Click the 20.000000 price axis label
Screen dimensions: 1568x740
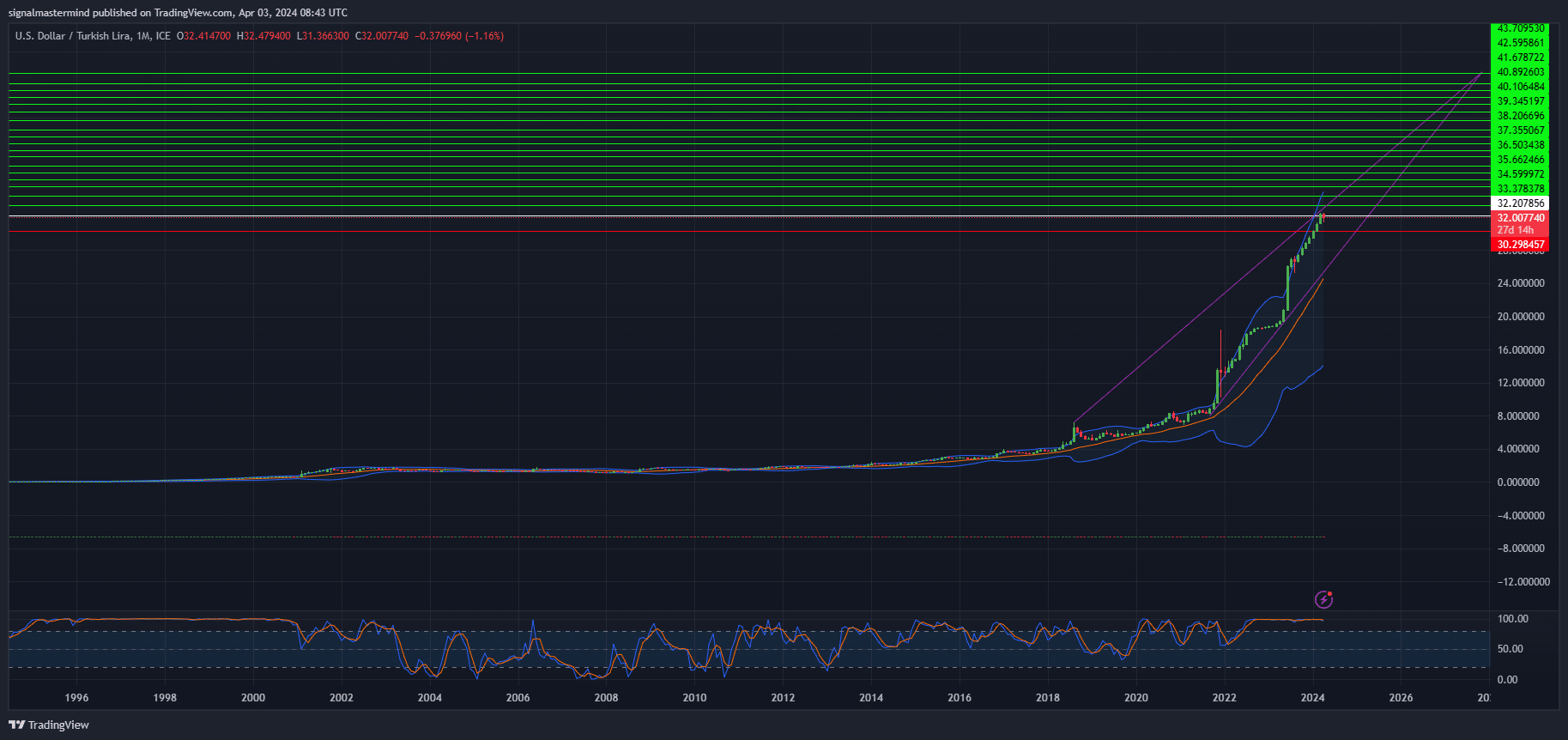tap(1521, 317)
